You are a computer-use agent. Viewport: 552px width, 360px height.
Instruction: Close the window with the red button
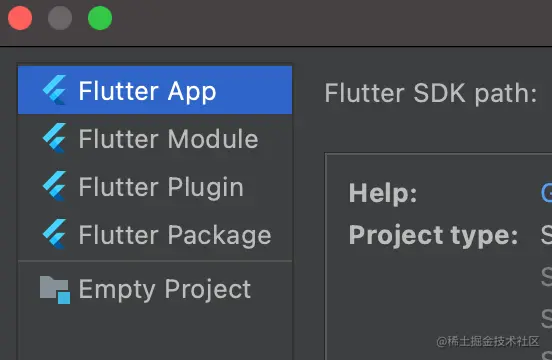tap(20, 18)
